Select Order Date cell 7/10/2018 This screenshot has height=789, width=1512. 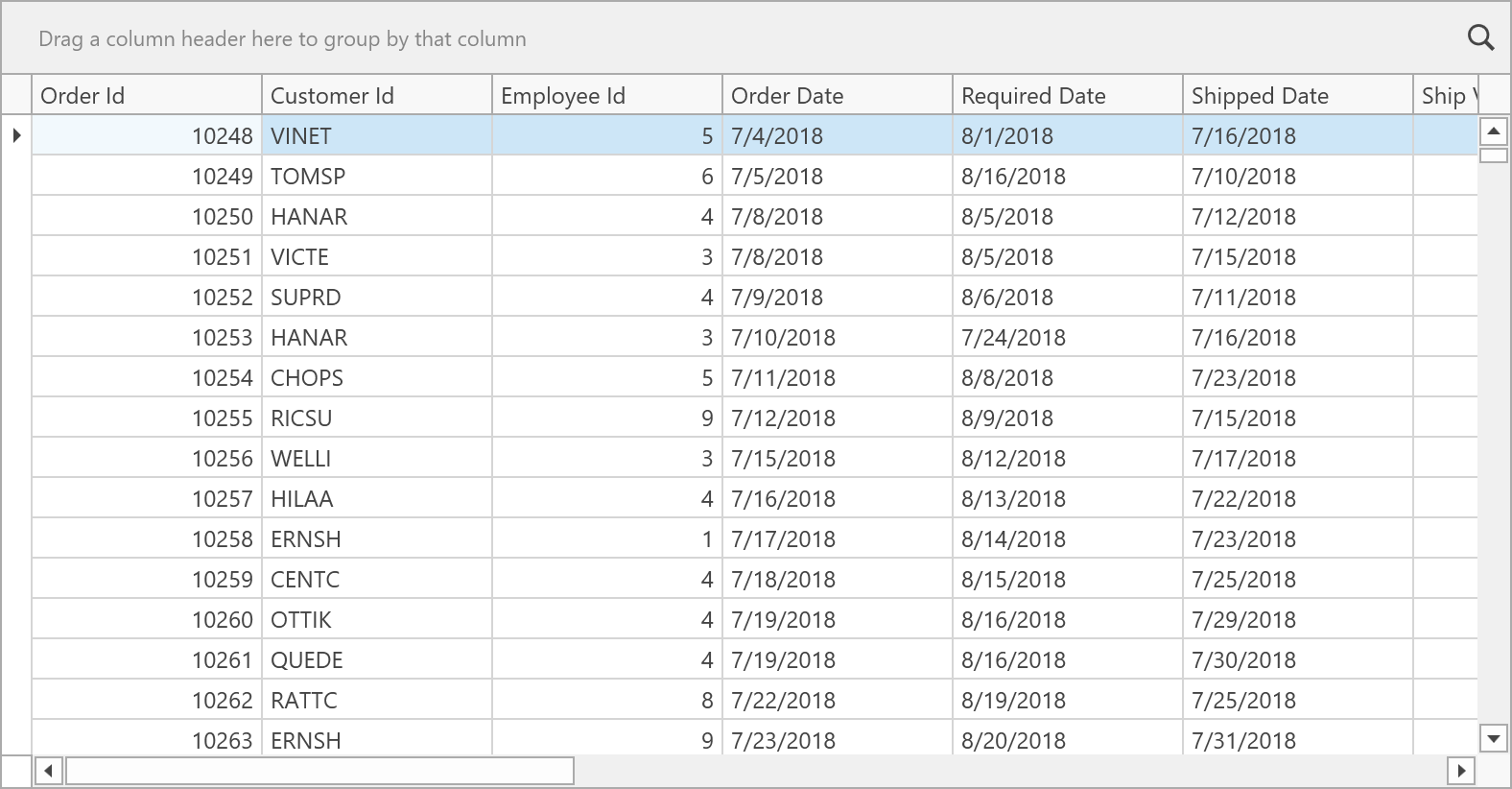coord(838,337)
